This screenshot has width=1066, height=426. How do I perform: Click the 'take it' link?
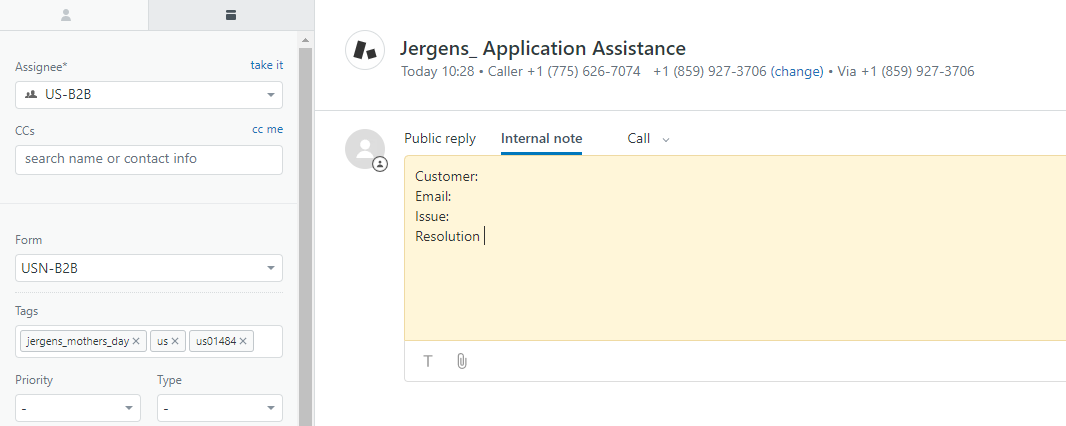pyautogui.click(x=266, y=65)
